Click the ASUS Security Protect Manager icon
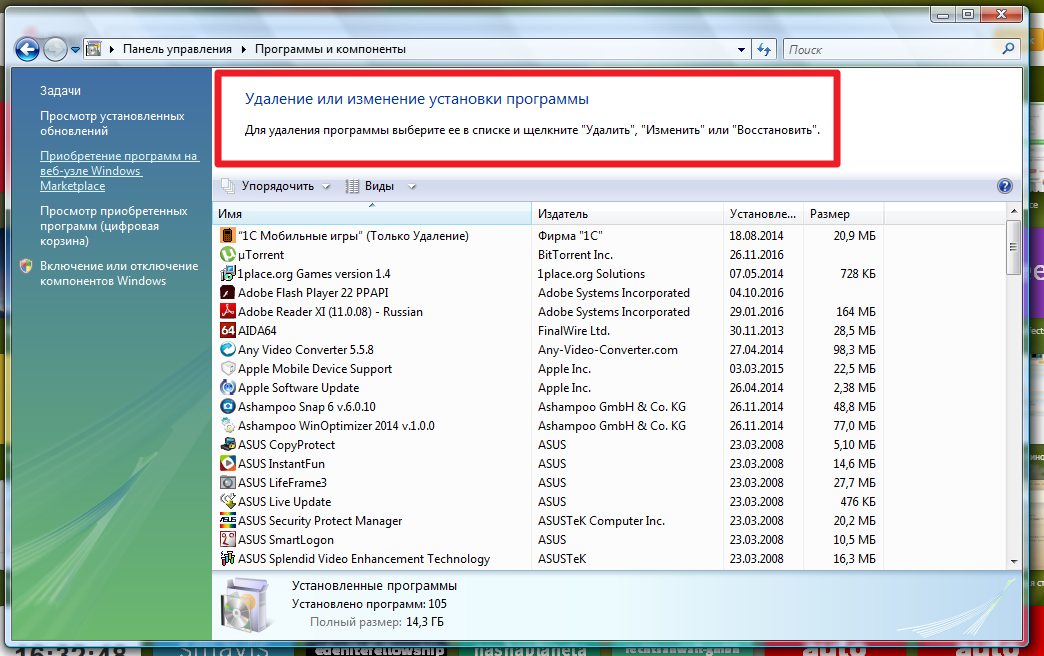Image resolution: width=1044 pixels, height=656 pixels. [228, 520]
